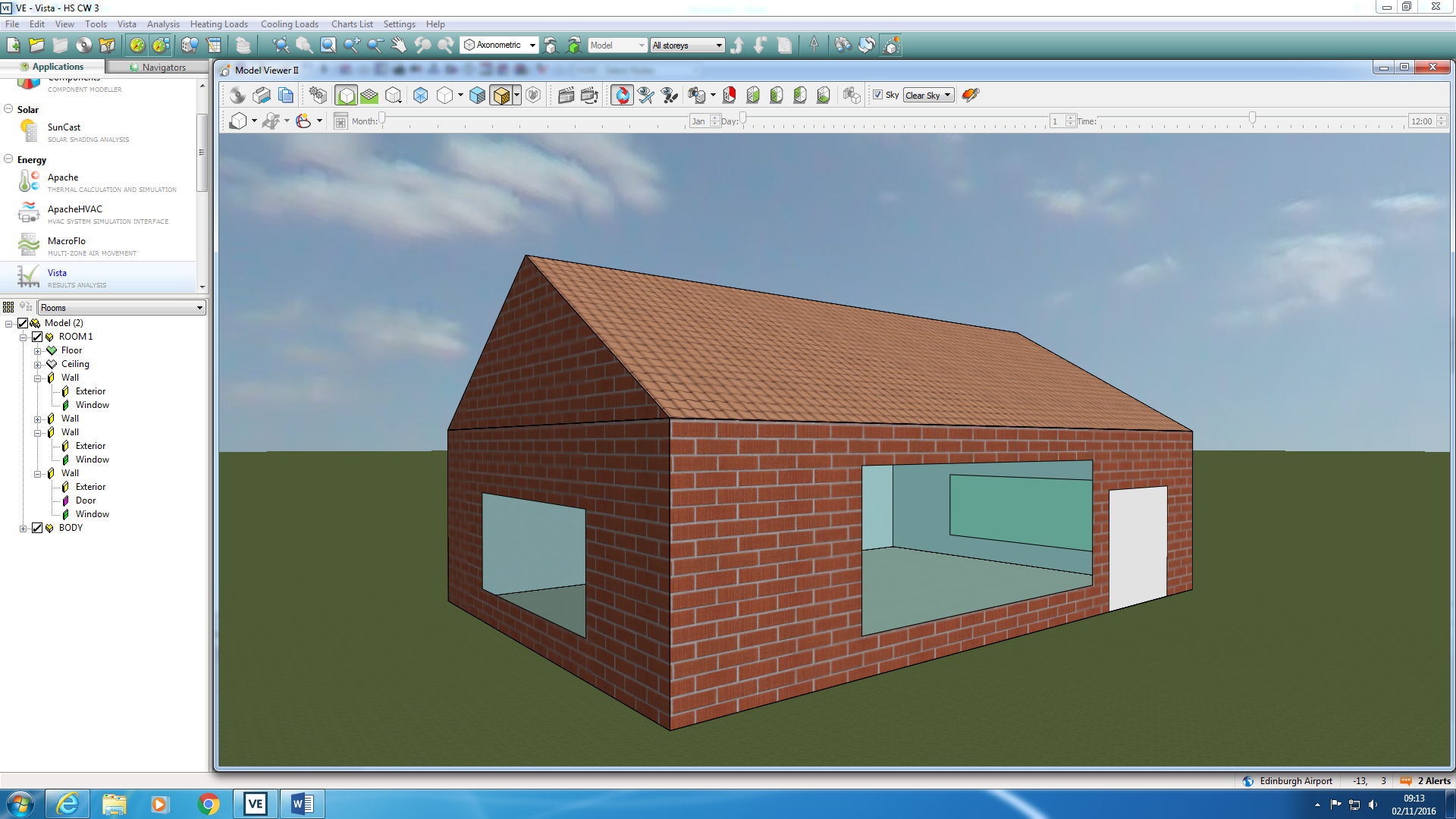
Task: Click the Zoom Out magnifier minus icon
Action: coord(375,45)
